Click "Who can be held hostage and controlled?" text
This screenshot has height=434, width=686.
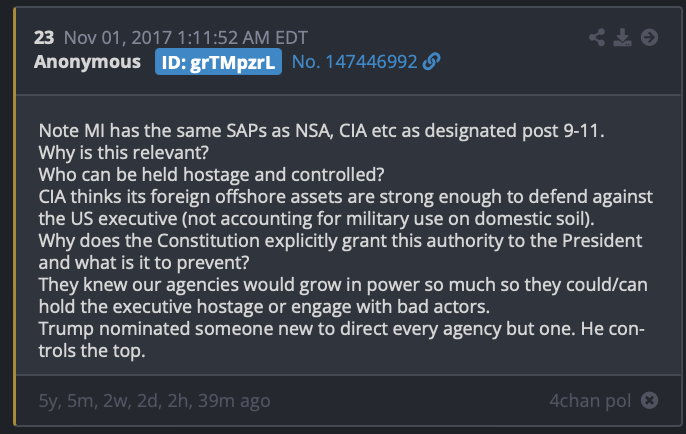[x=211, y=175]
